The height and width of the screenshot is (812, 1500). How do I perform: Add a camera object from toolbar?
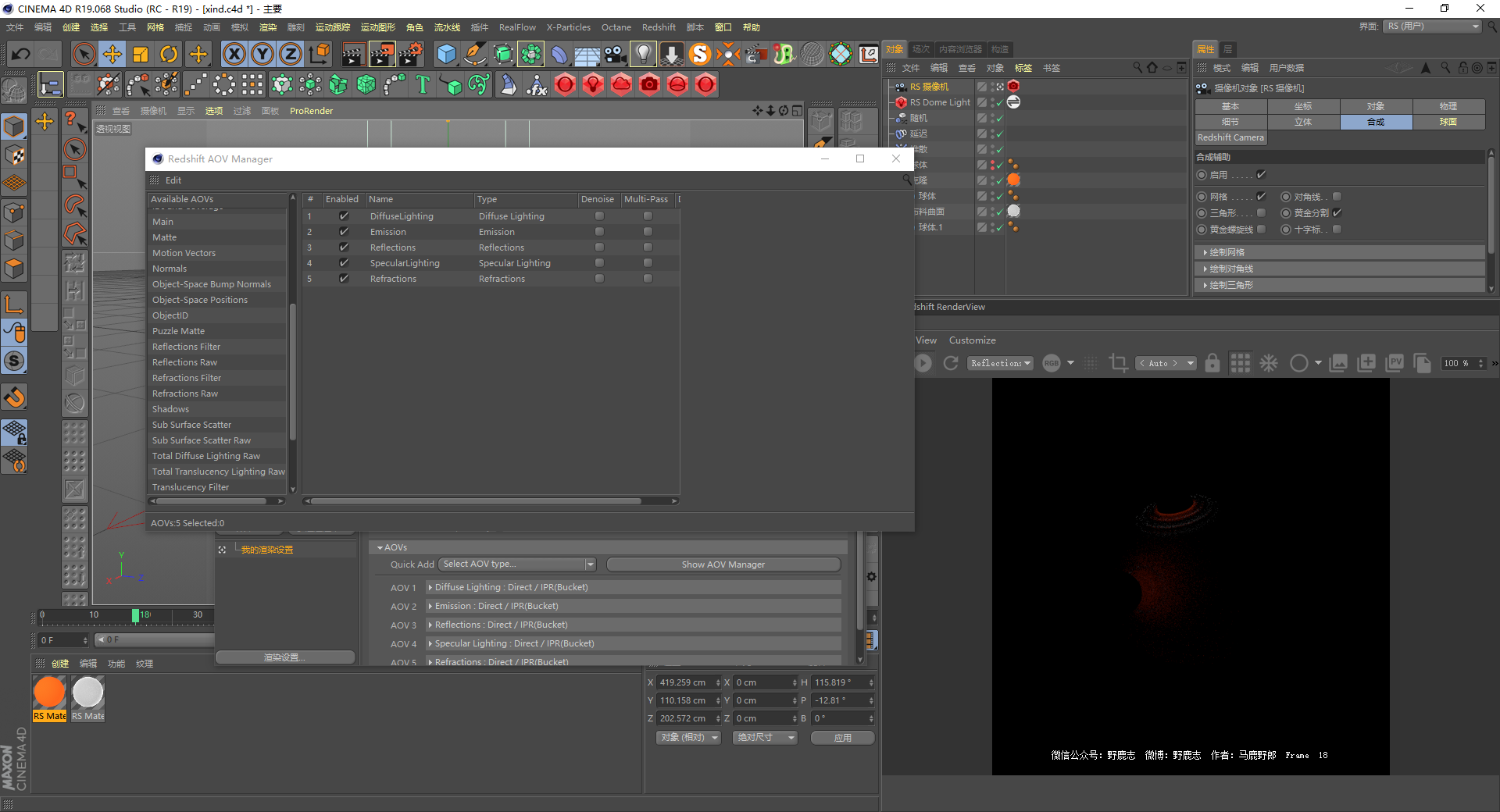616,54
